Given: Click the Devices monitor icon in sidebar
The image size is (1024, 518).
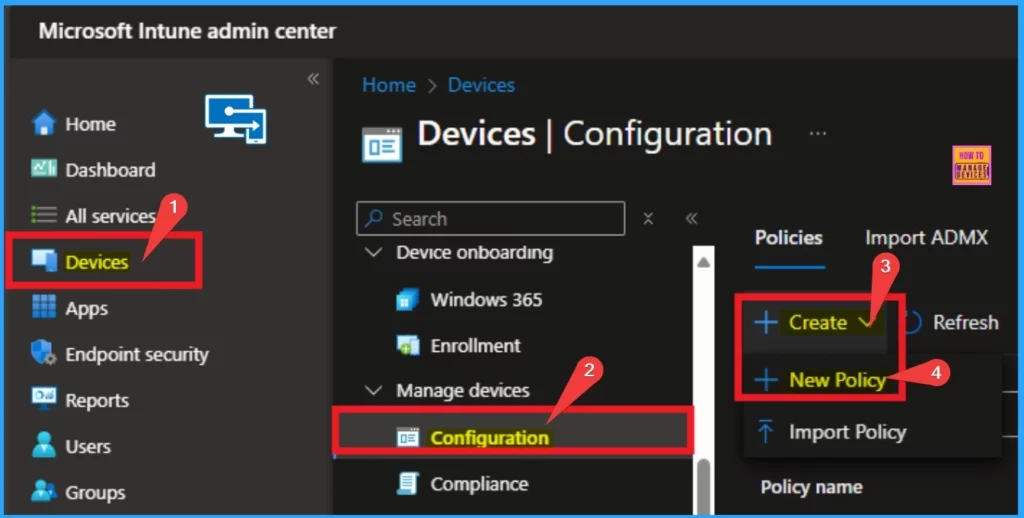Looking at the screenshot, I should [44, 261].
